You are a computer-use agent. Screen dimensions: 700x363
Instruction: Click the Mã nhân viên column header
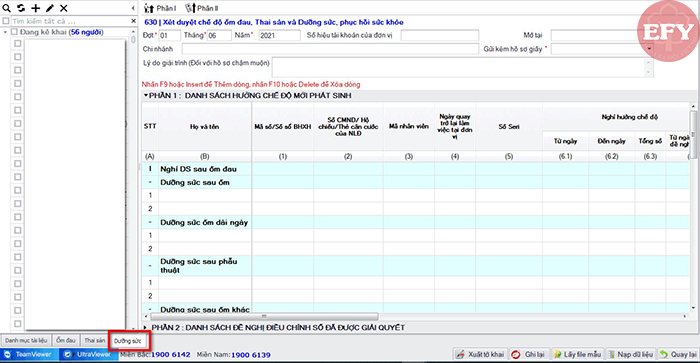pyautogui.click(x=408, y=127)
